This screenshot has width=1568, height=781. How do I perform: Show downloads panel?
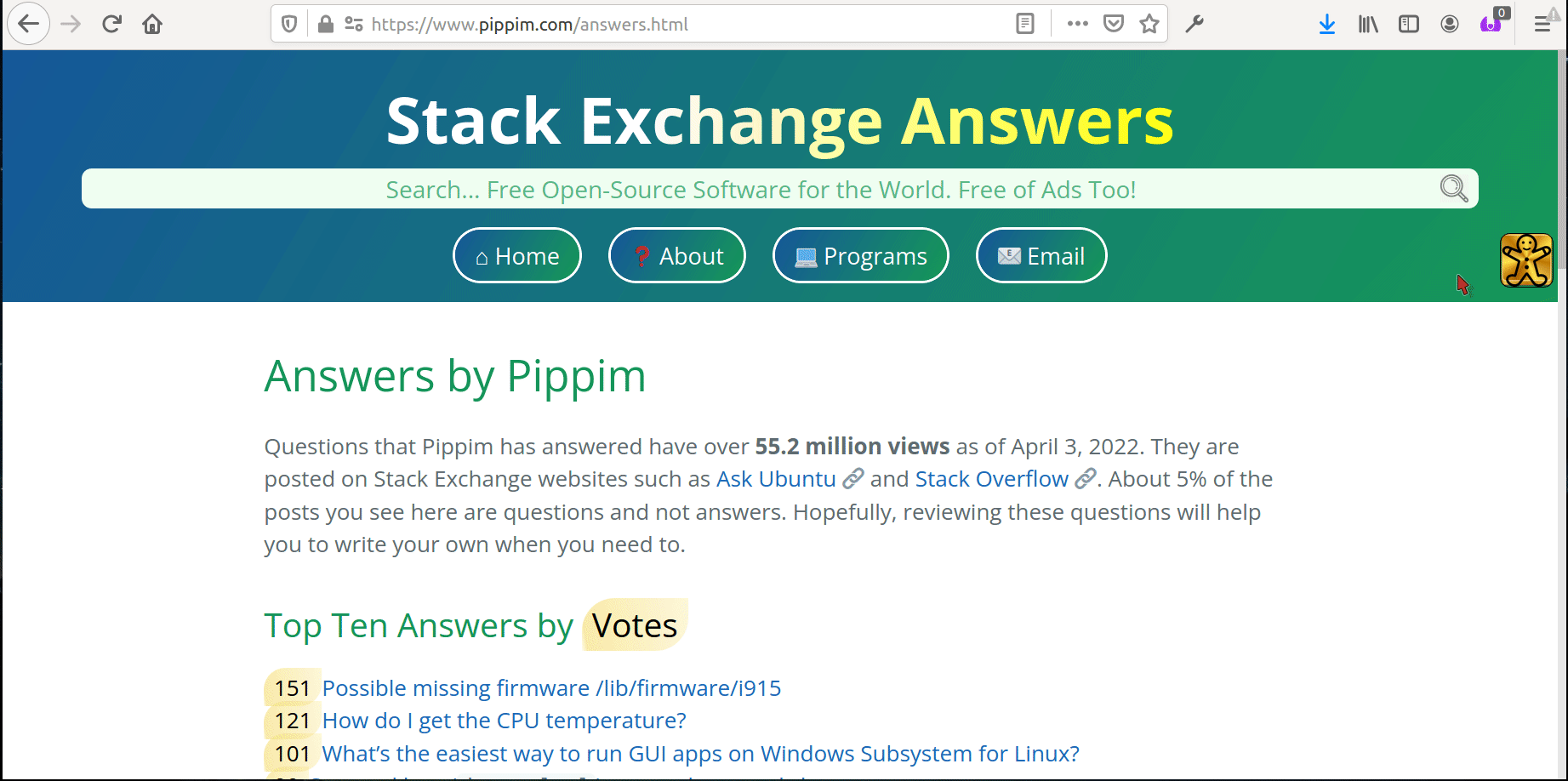[1327, 24]
